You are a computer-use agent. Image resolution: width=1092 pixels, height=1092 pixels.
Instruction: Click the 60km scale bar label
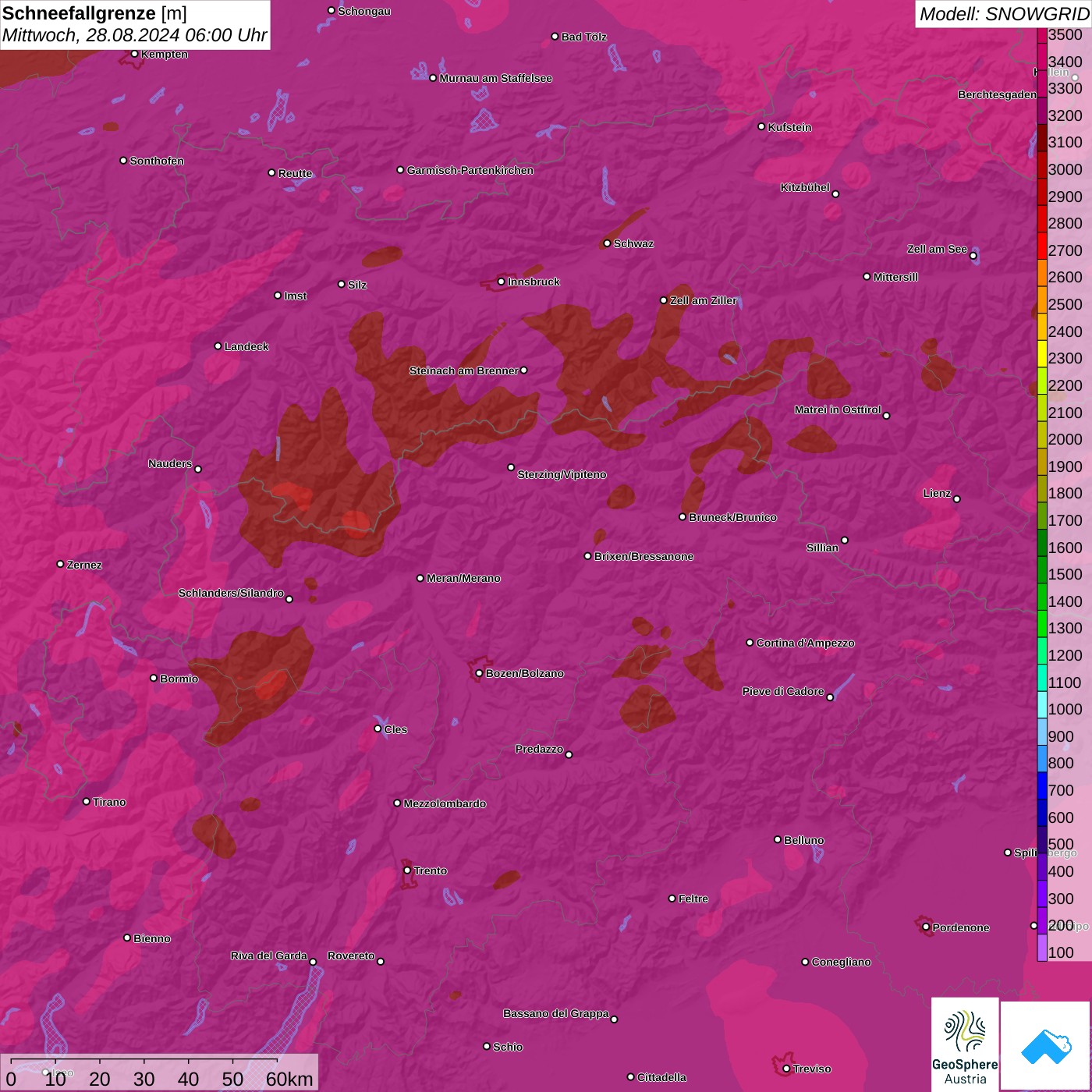(x=289, y=1079)
